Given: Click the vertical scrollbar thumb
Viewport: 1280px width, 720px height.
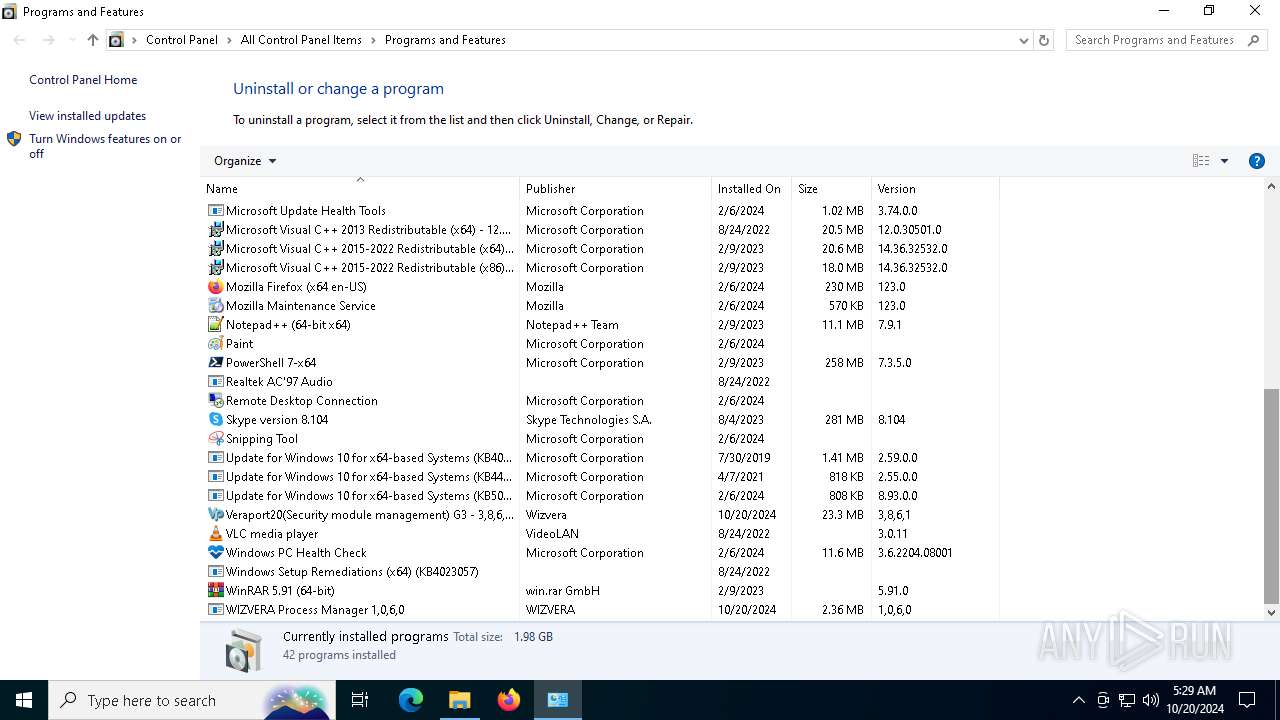Looking at the screenshot, I should click(1272, 496).
